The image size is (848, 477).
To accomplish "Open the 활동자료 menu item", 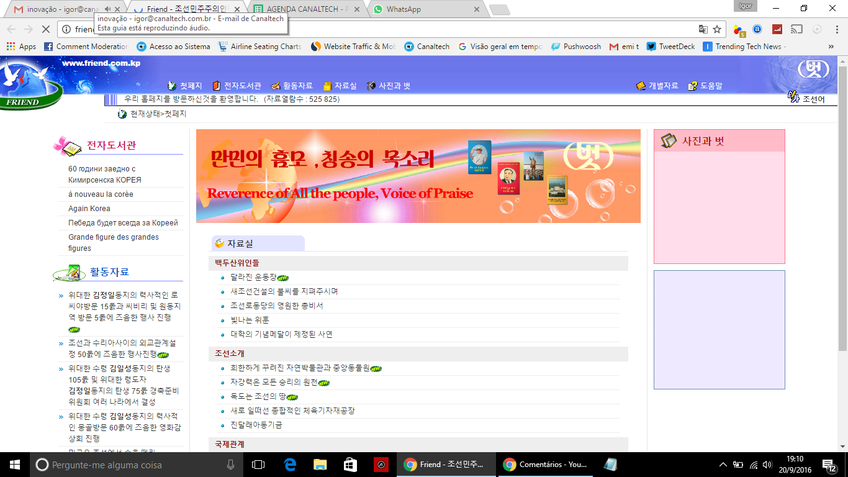I will pyautogui.click(x=292, y=85).
